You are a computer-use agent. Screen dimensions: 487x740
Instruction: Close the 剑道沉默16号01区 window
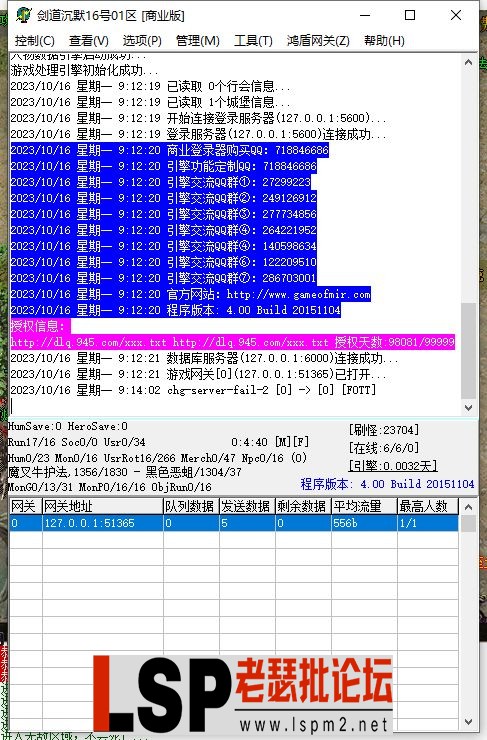tap(455, 15)
